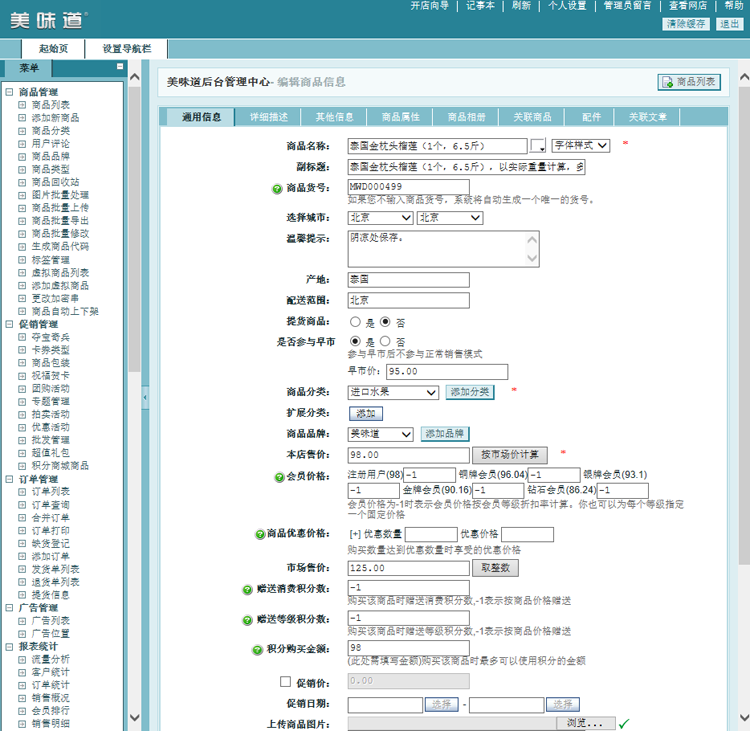Image resolution: width=750 pixels, height=731 pixels.
Task: Click the 夺宝奇兵 tree node icon
Action: (22, 337)
